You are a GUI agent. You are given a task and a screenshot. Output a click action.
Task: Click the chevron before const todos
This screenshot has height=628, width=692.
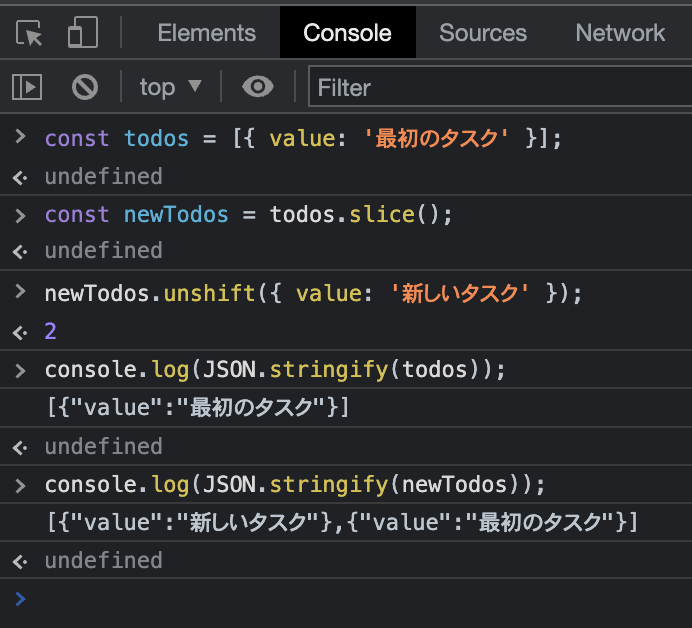pyautogui.click(x=20, y=137)
